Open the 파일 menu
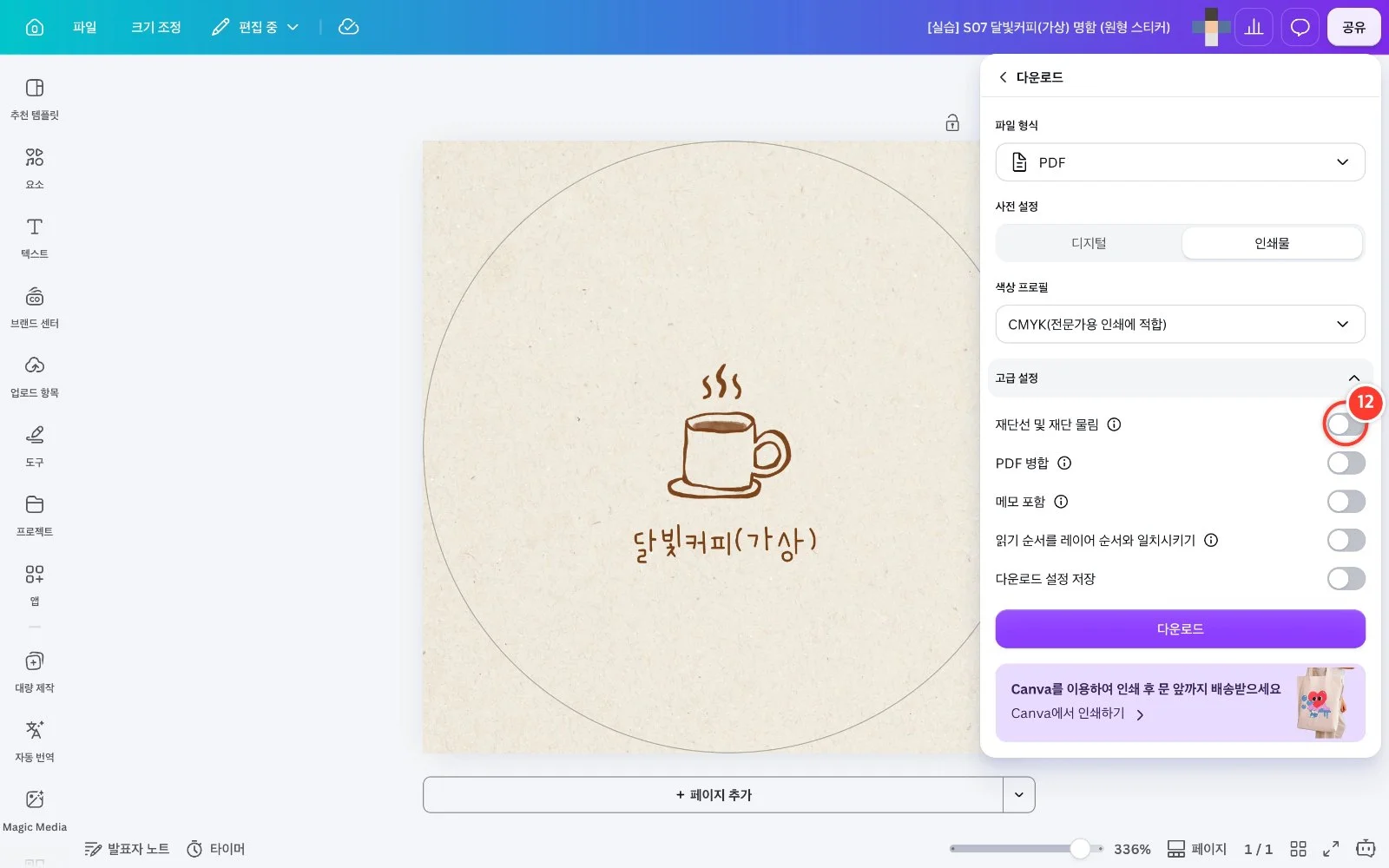Image resolution: width=1389 pixels, height=868 pixels. pyautogui.click(x=84, y=27)
